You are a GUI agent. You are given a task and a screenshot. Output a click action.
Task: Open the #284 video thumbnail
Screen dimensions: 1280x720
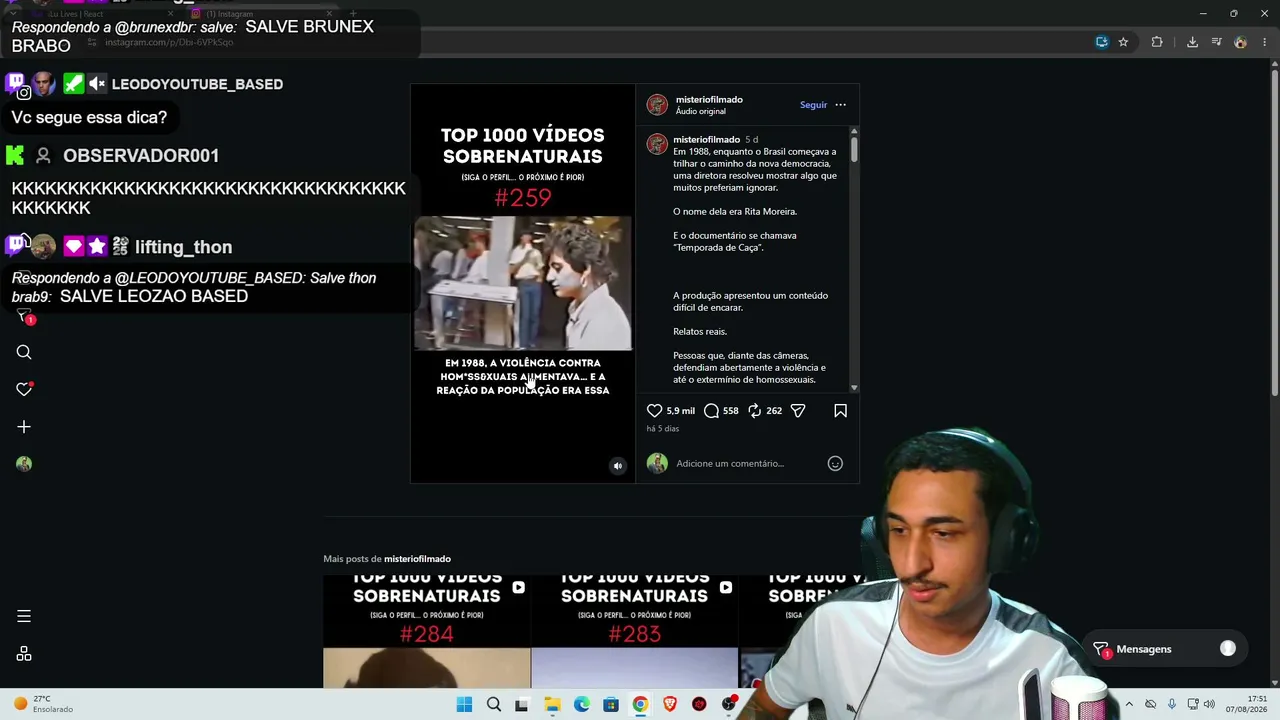point(427,631)
